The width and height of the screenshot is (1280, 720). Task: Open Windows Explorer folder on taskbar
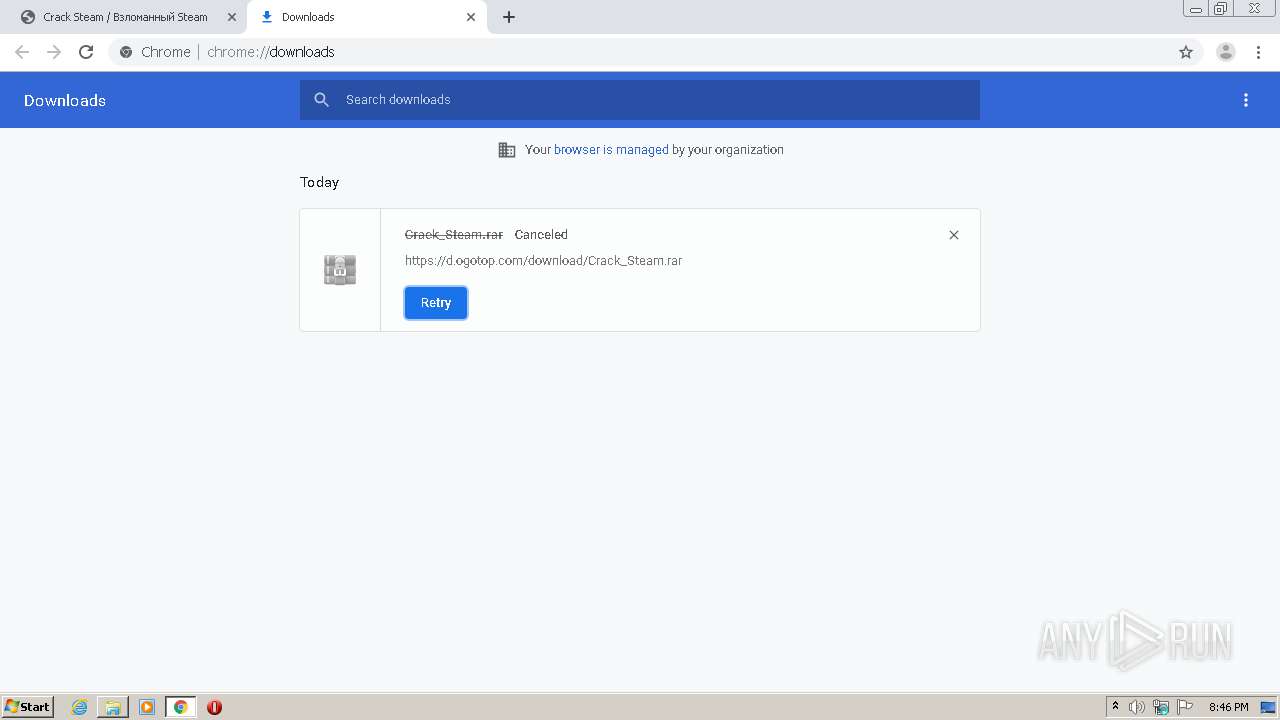113,707
